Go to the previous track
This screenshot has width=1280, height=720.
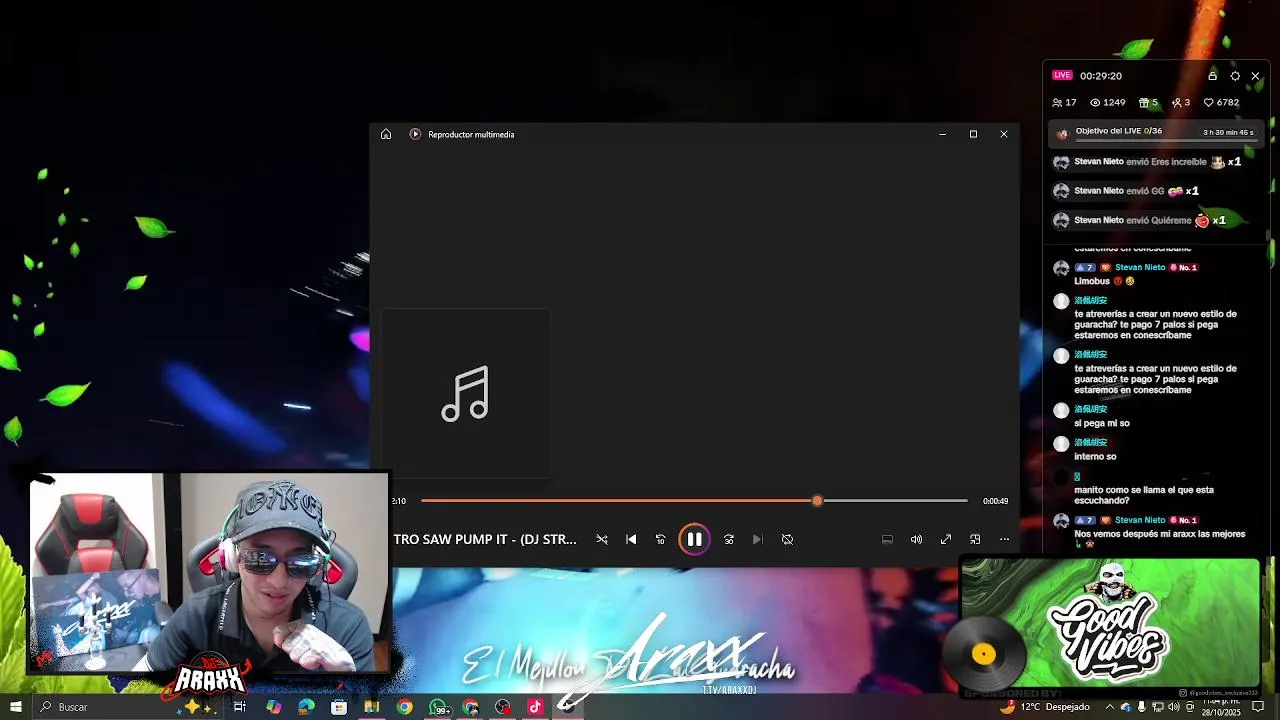pyautogui.click(x=631, y=539)
